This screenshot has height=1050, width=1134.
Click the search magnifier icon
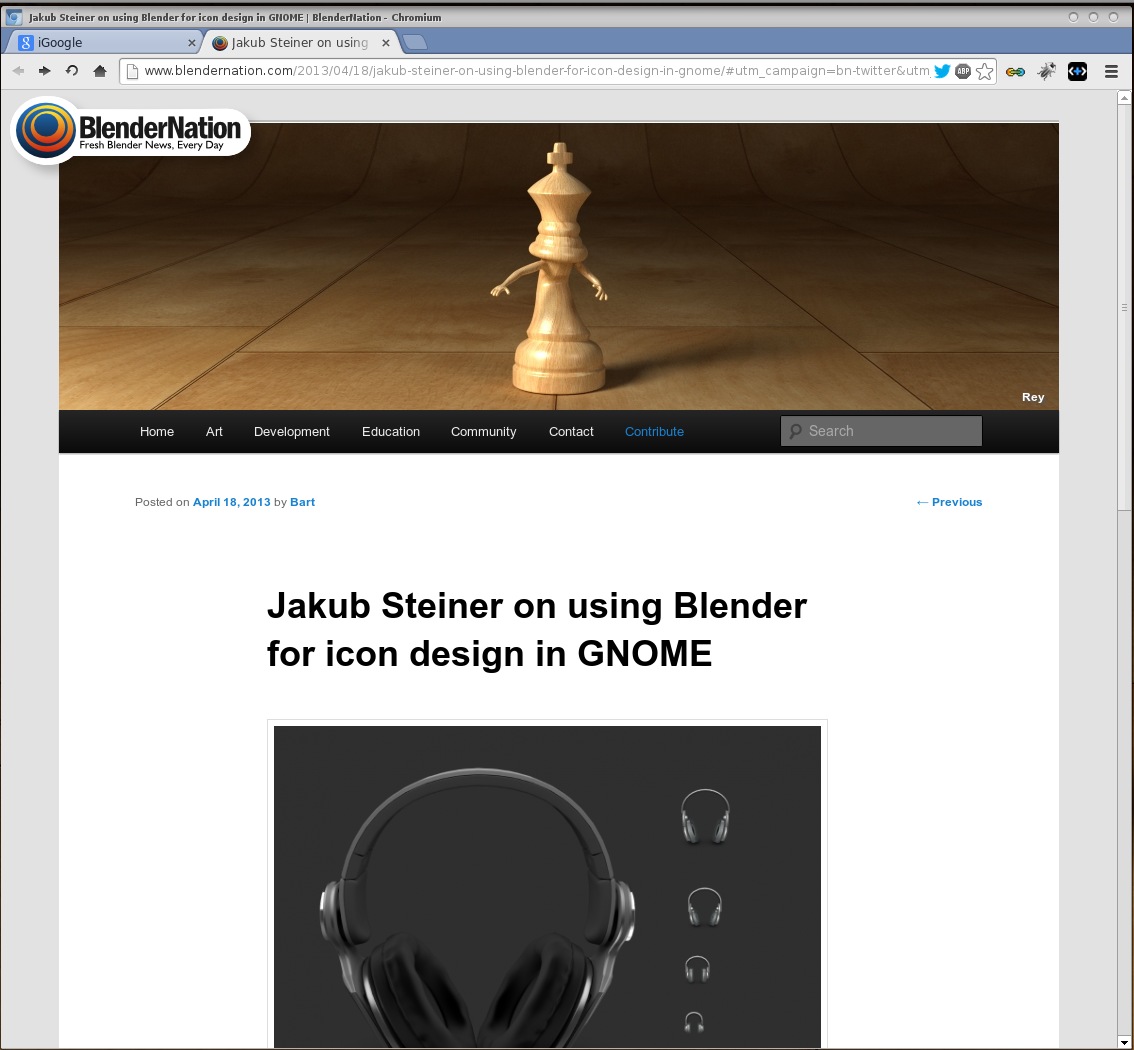[x=796, y=431]
